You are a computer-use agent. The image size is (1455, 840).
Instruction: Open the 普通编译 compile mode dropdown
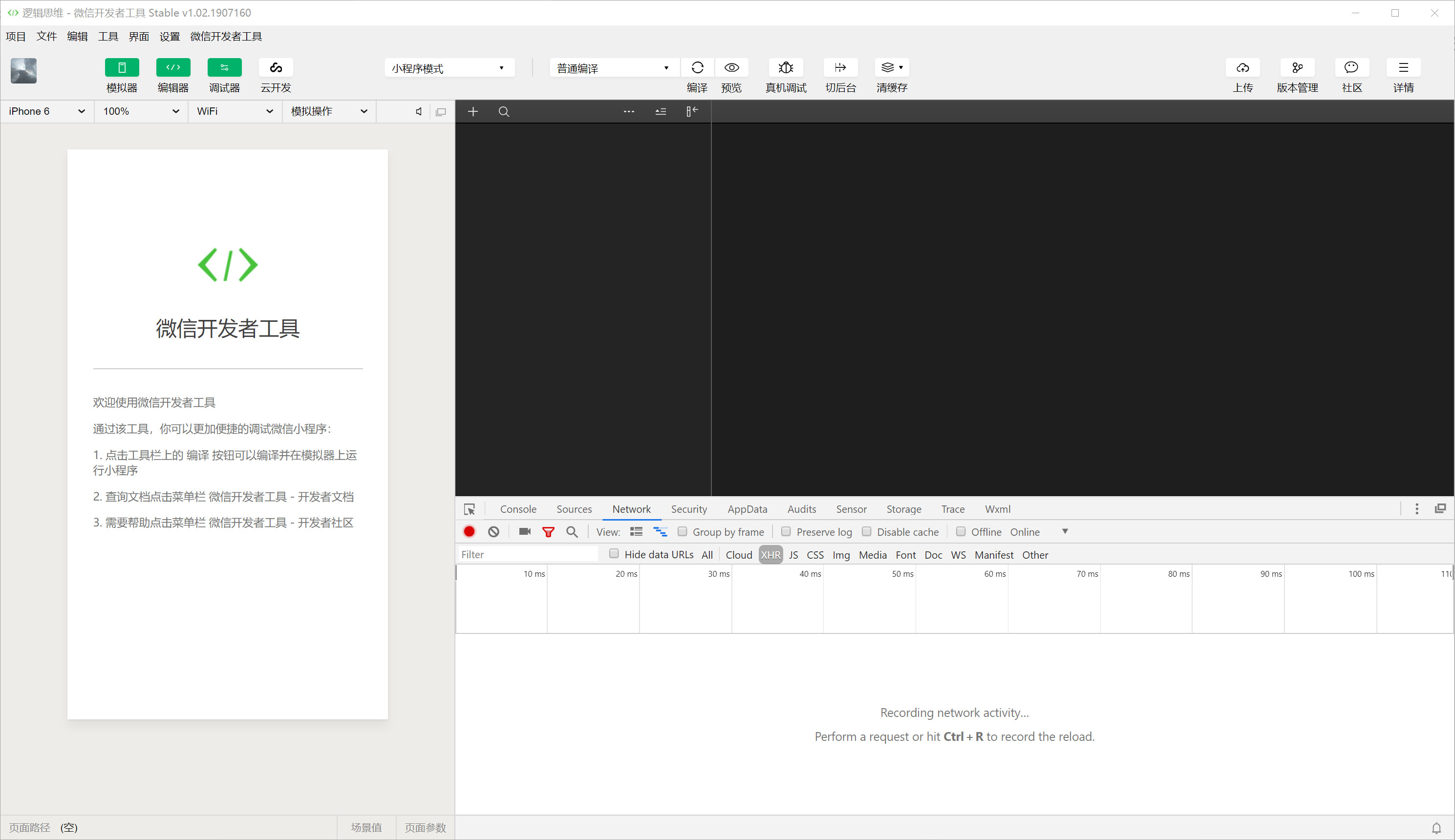coord(614,68)
